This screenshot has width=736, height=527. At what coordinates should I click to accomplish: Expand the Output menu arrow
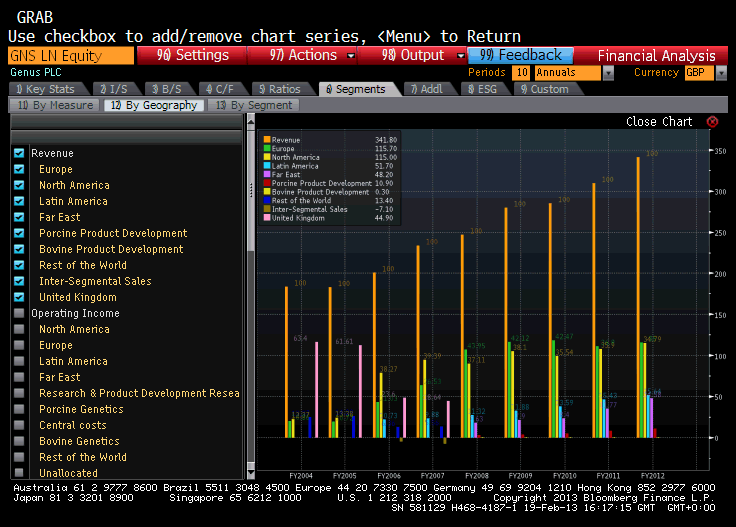click(x=460, y=56)
